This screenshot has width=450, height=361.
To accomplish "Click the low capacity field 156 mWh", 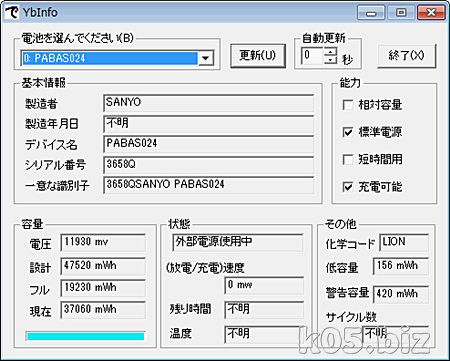I will (401, 266).
